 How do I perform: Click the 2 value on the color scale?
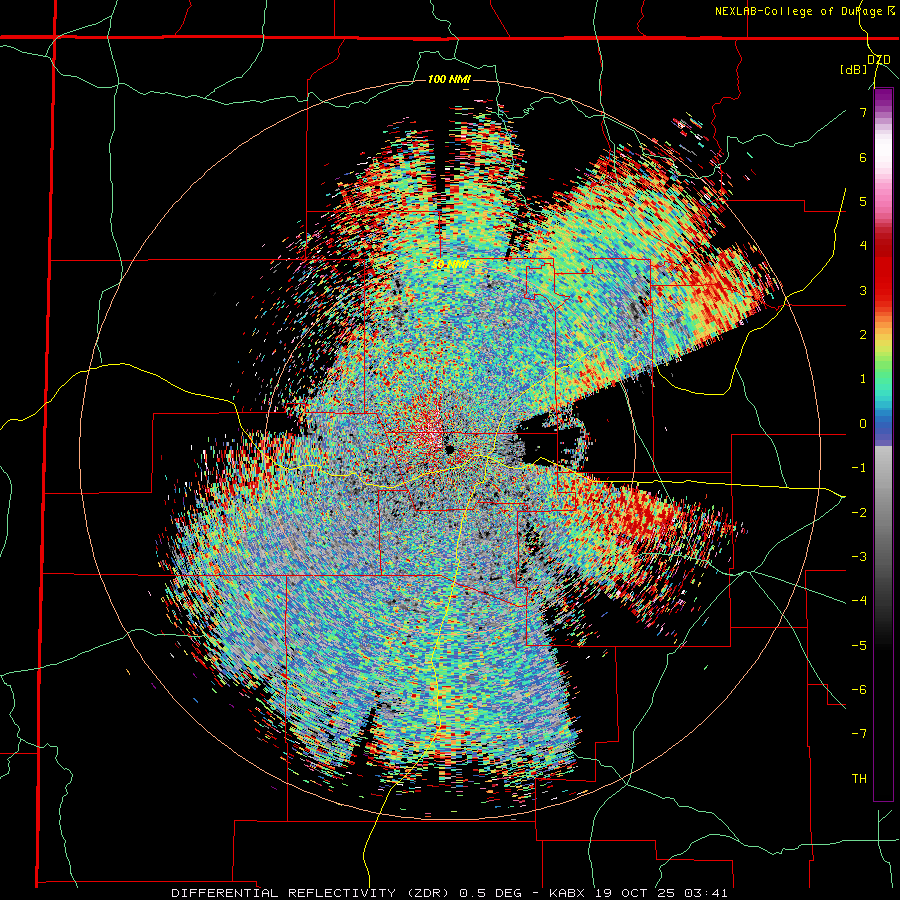pyautogui.click(x=863, y=335)
